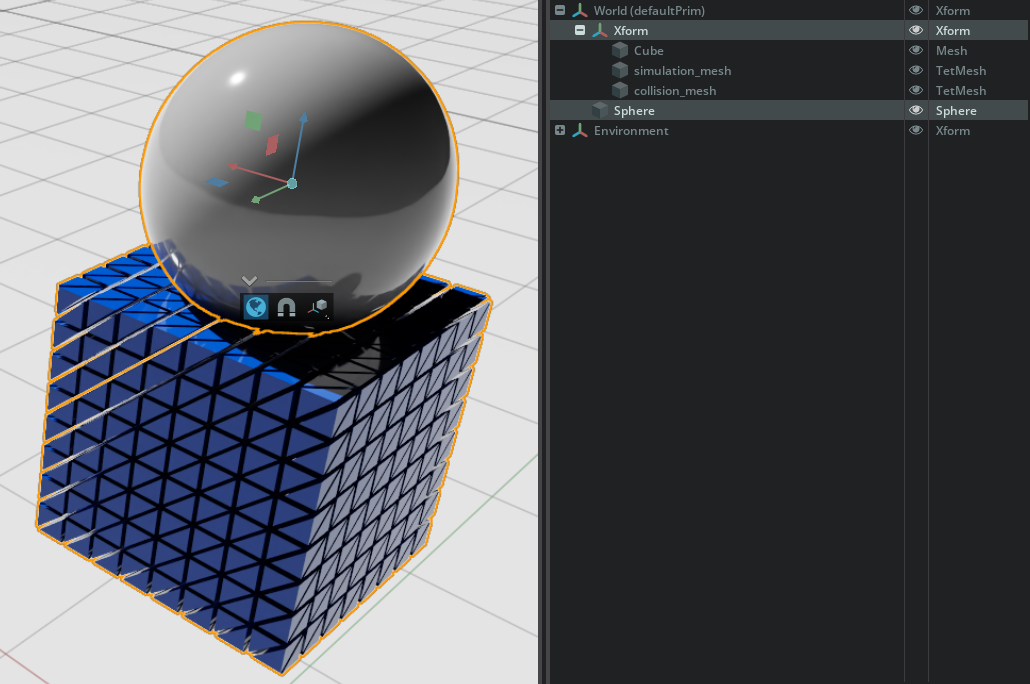
Task: Click the cube icon next to Cube
Action: 620,51
